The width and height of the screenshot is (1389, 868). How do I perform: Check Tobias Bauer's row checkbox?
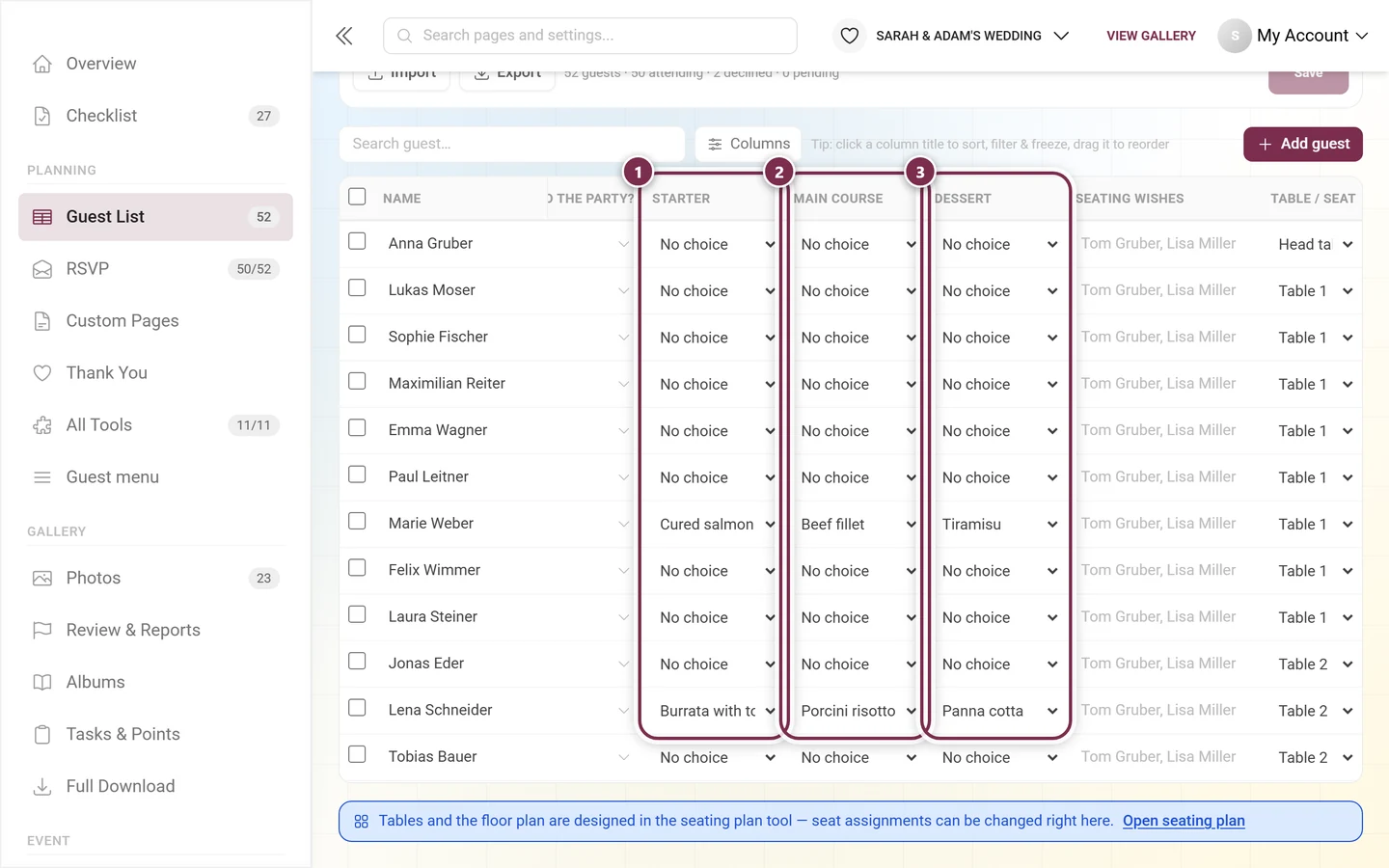click(357, 754)
